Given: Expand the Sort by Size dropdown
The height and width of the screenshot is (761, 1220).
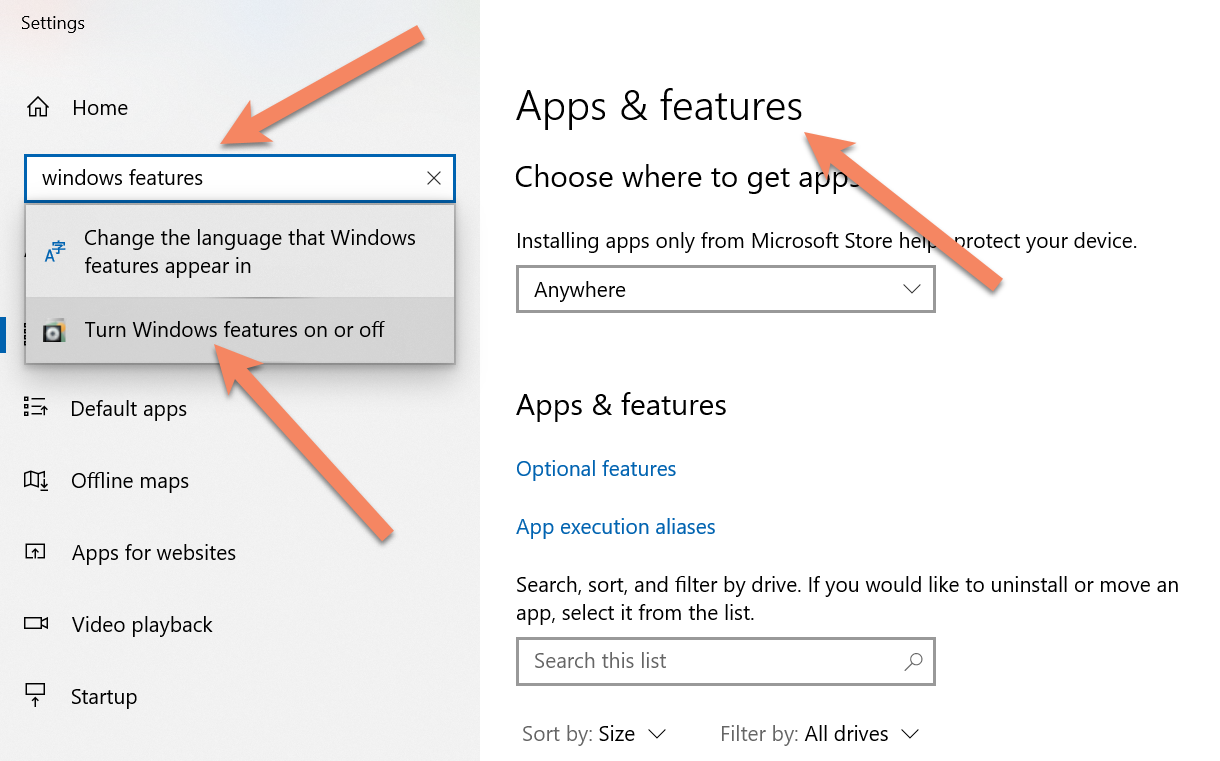Looking at the screenshot, I should (594, 734).
